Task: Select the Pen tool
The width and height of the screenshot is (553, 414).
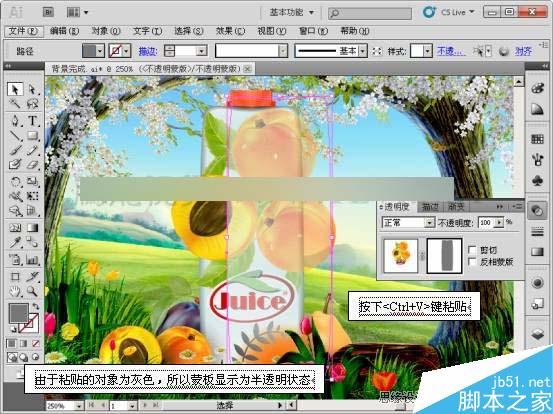Action: 15,120
